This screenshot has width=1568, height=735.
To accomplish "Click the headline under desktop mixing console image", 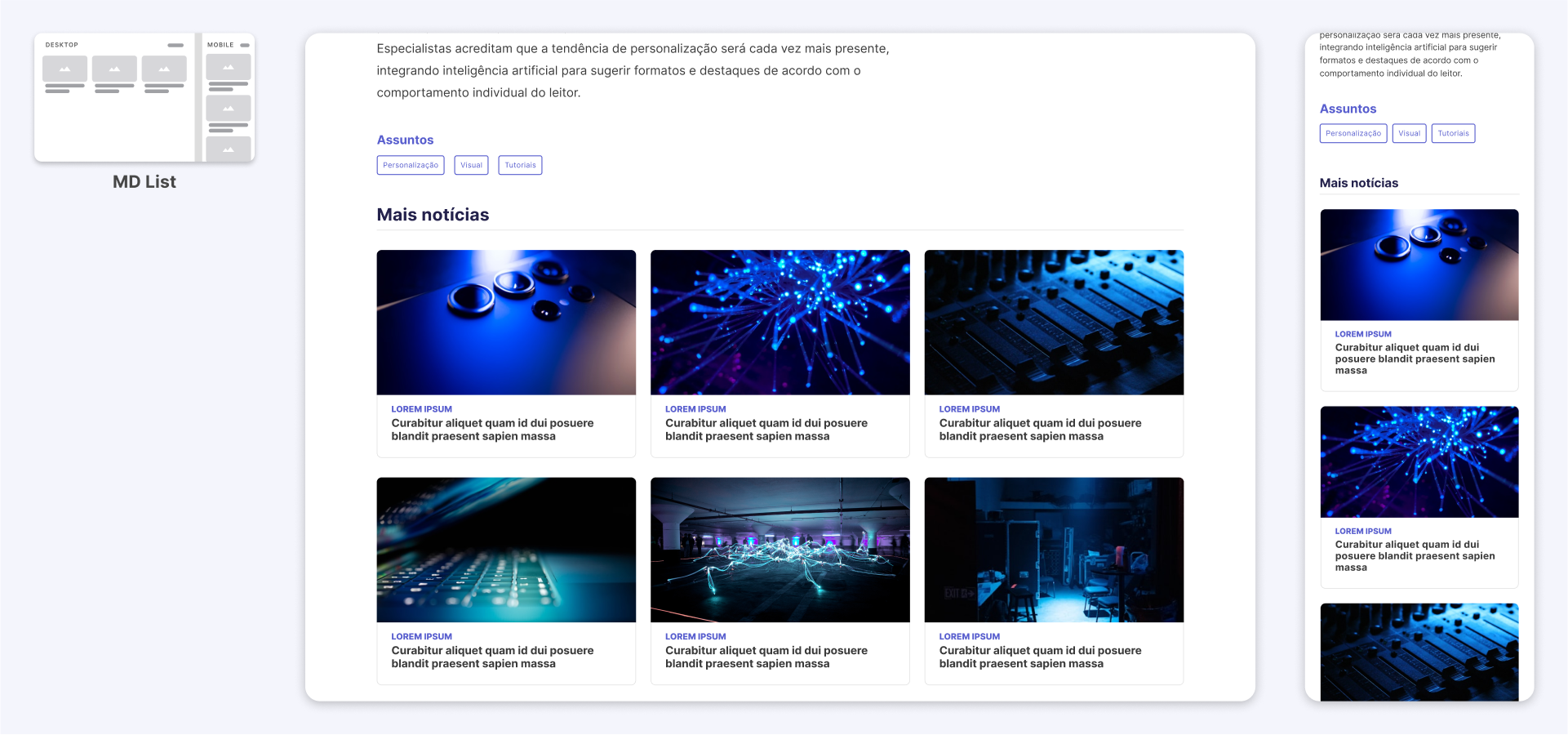I will click(x=1040, y=430).
